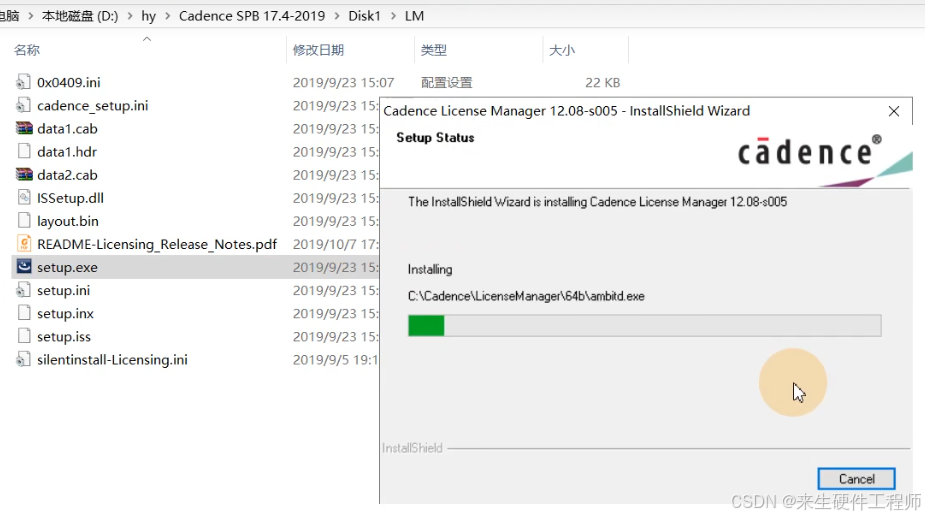The height and width of the screenshot is (517, 925).
Task: Open 本地磁盘 (D:) in address bar
Action: tap(80, 16)
